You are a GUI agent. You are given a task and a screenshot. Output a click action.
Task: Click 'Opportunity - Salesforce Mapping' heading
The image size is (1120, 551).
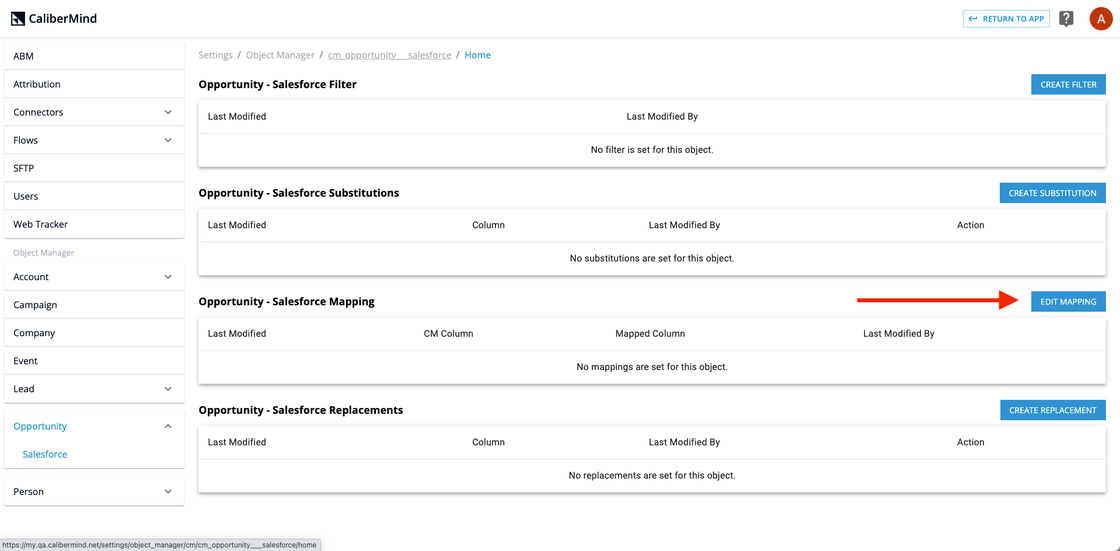click(286, 302)
